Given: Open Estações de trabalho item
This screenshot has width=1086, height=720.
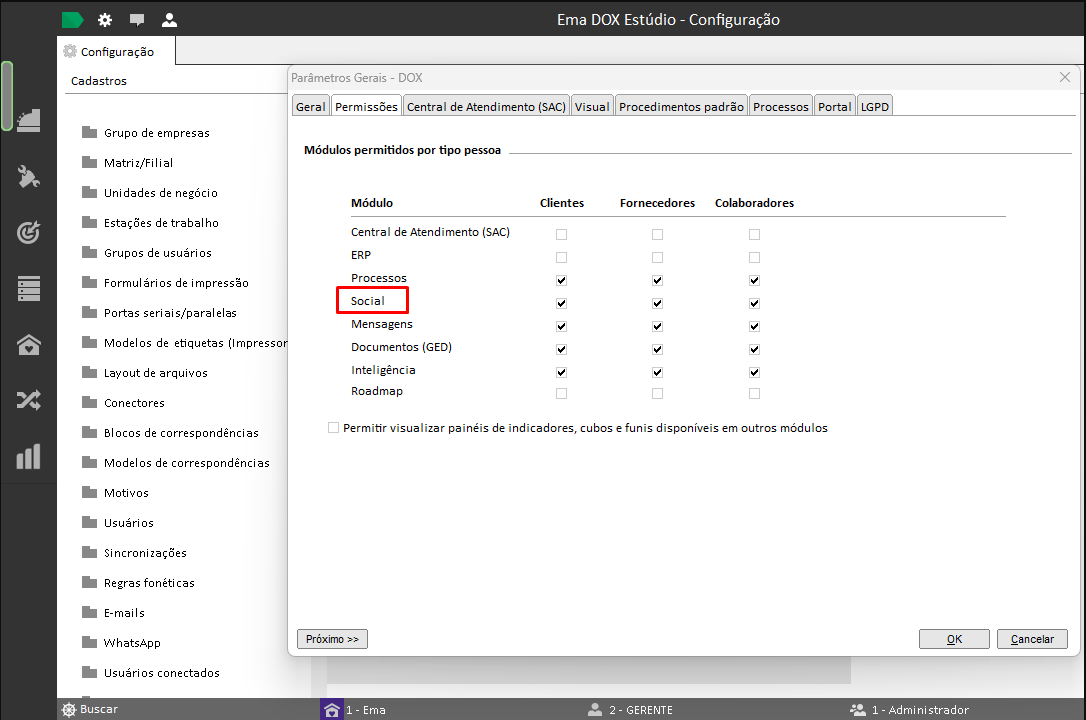Looking at the screenshot, I should [x=161, y=222].
